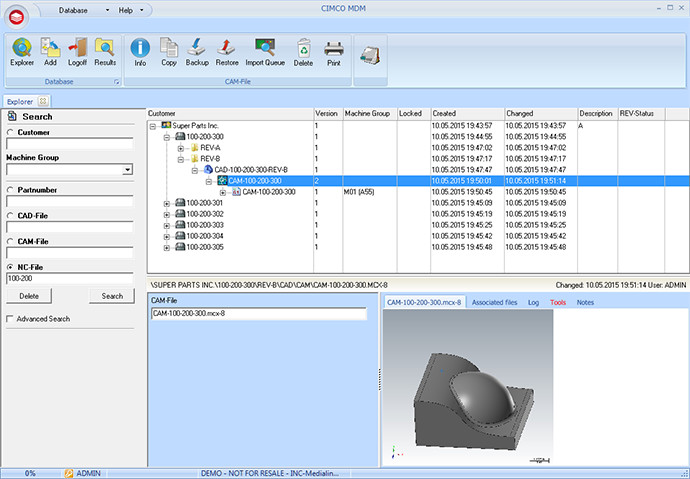Sort by the Changed column header
This screenshot has width=690, height=479.
pos(541,113)
